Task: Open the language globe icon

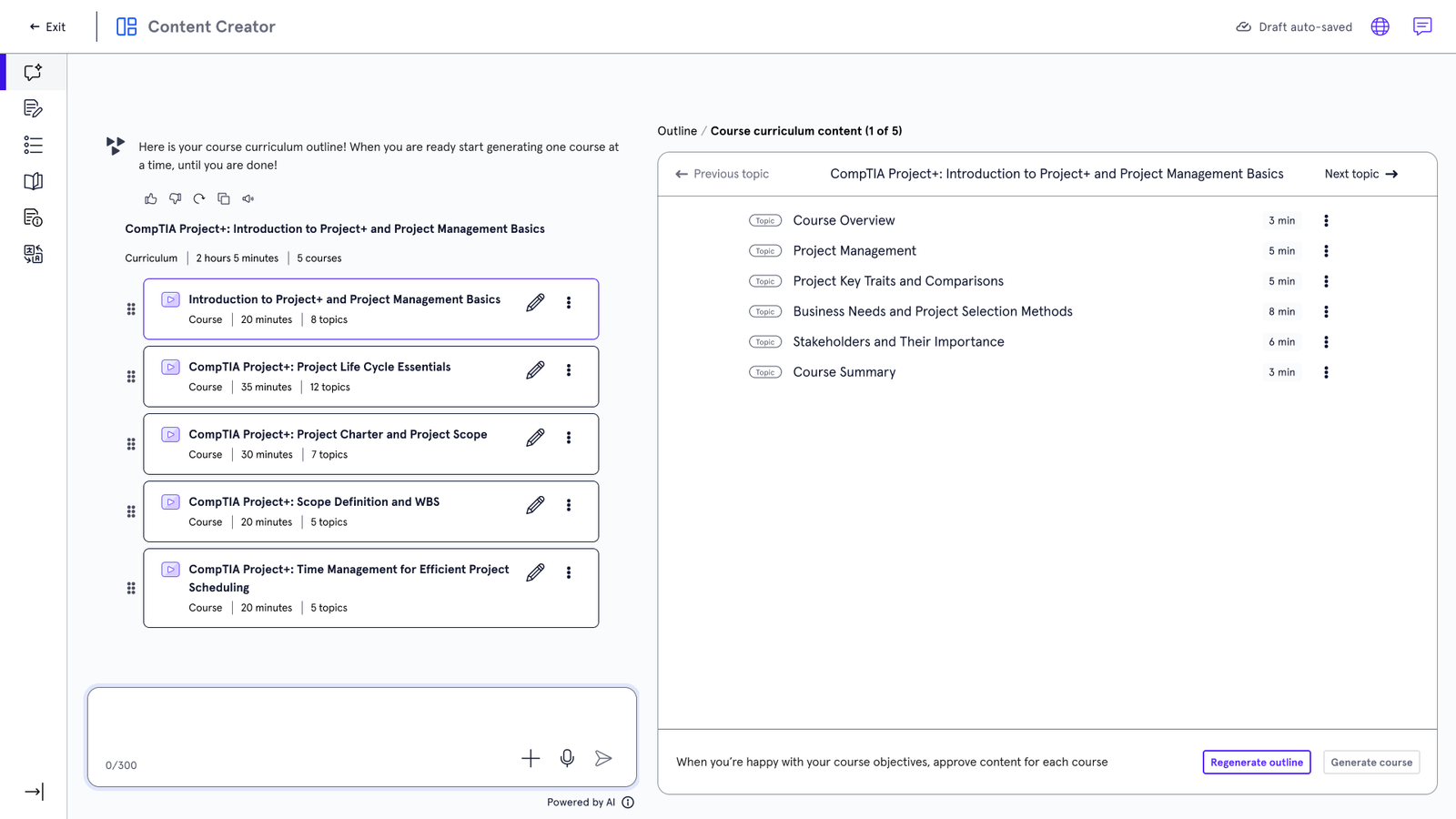Action: tap(1380, 26)
